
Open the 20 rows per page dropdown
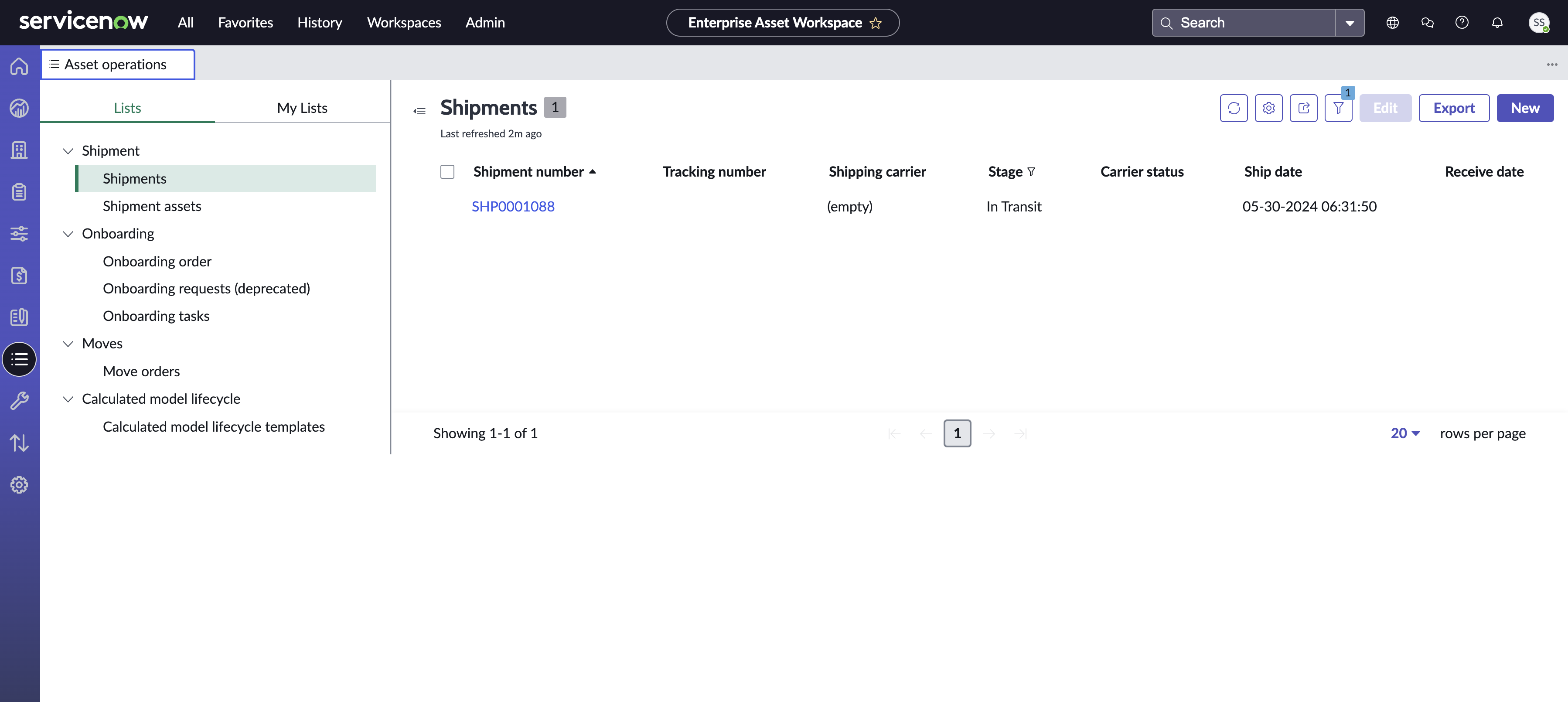(x=1405, y=433)
